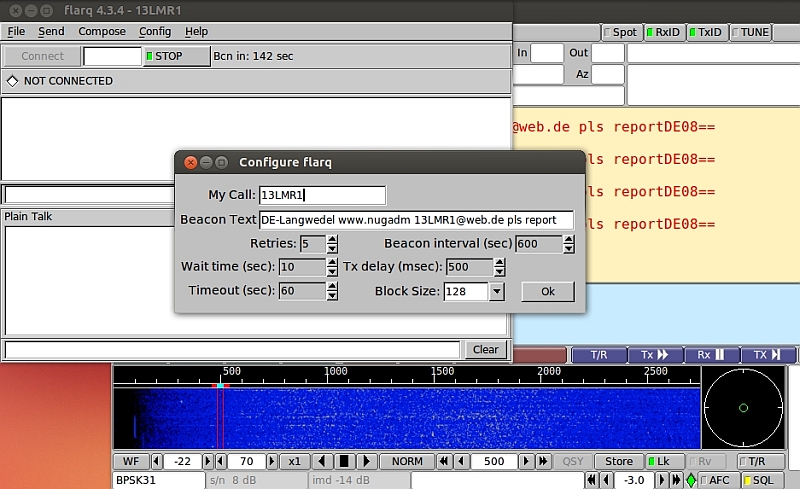Screen dimensions: 800x489
Task: Open the circular phase scope display
Action: (743, 407)
